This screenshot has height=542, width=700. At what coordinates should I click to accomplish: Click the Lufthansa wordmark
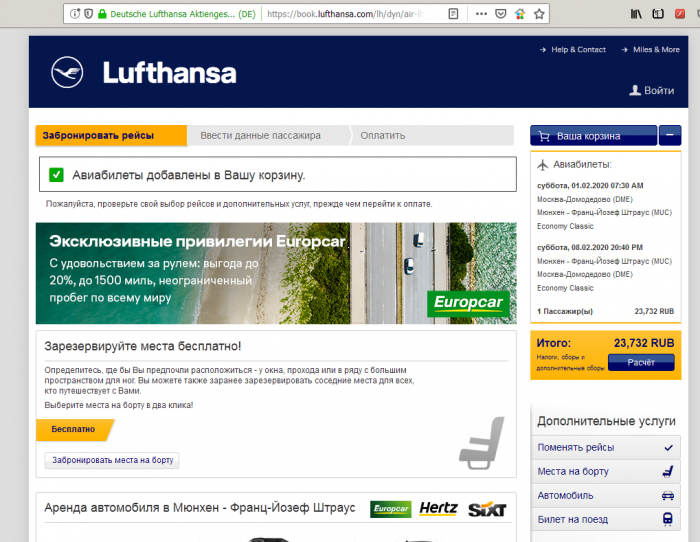click(x=170, y=73)
